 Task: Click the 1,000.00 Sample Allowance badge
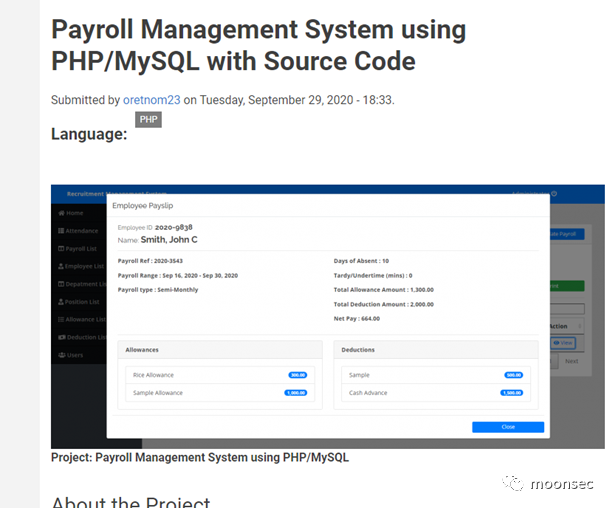296,393
